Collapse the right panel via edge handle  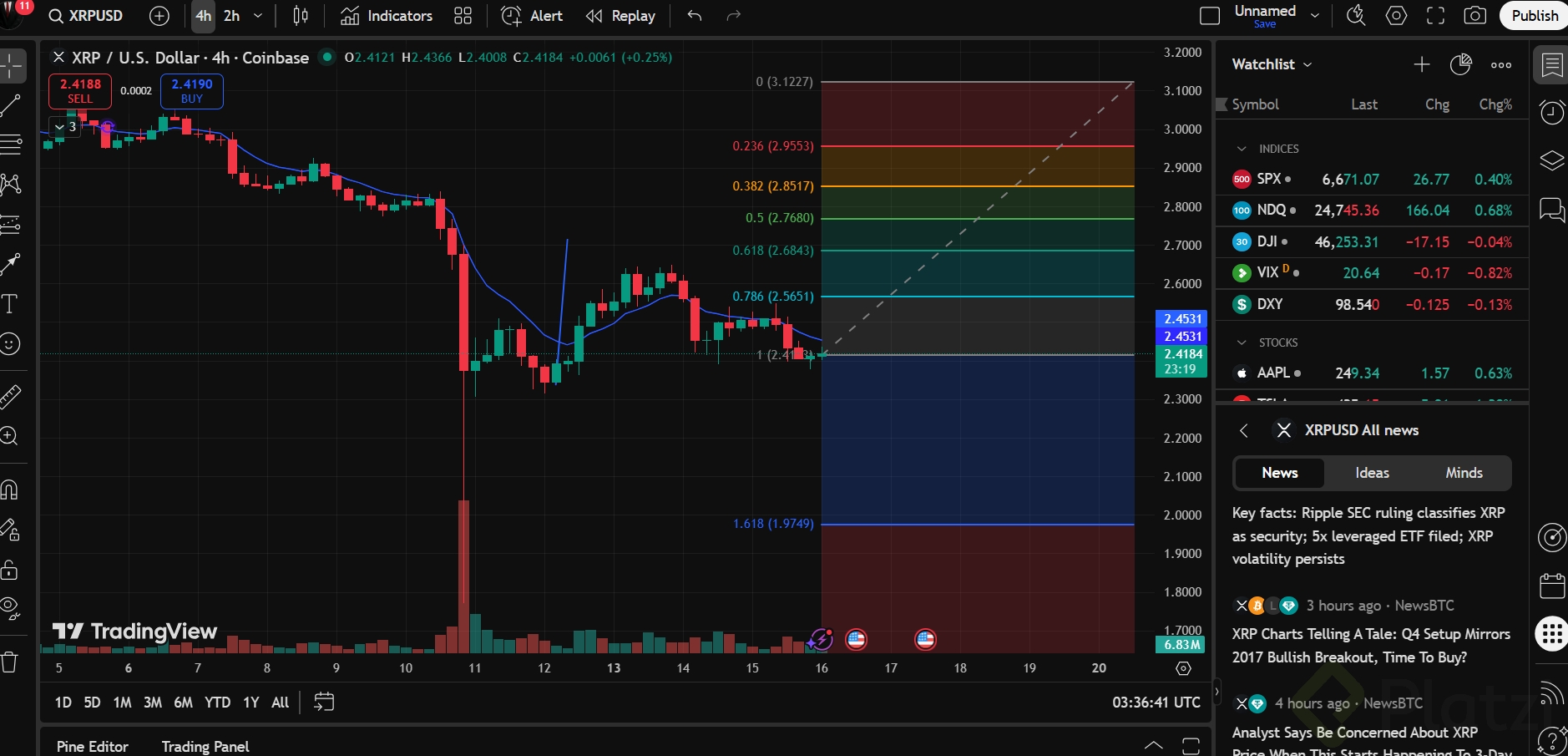1216,692
